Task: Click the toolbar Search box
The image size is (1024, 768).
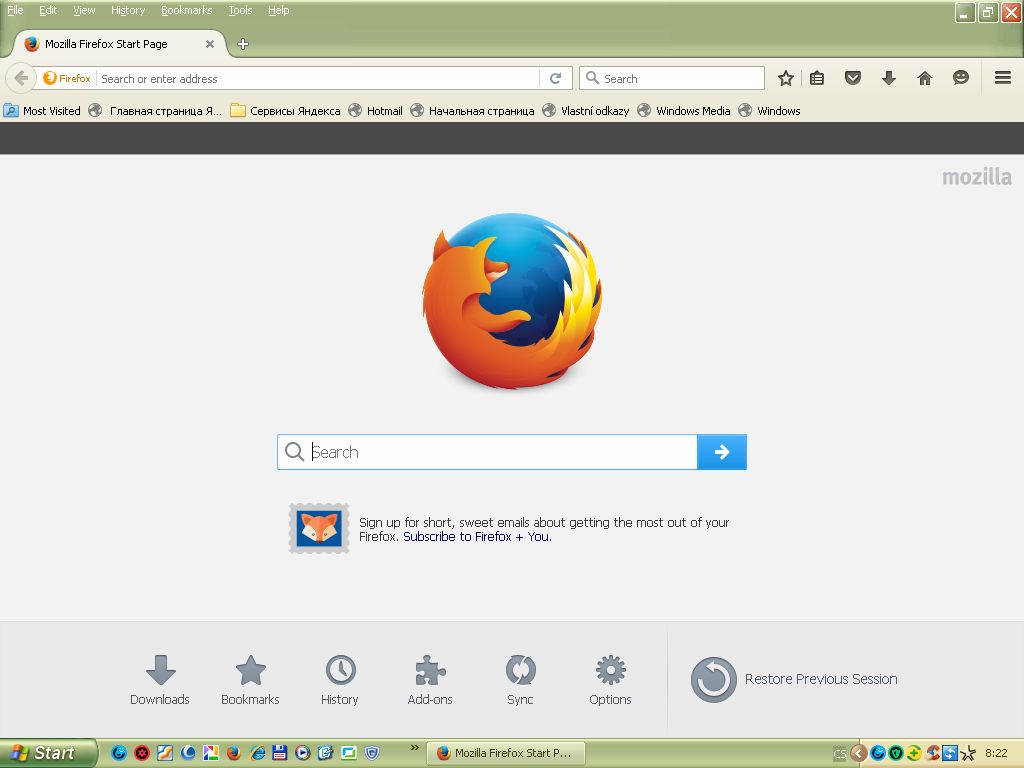Action: 671,78
